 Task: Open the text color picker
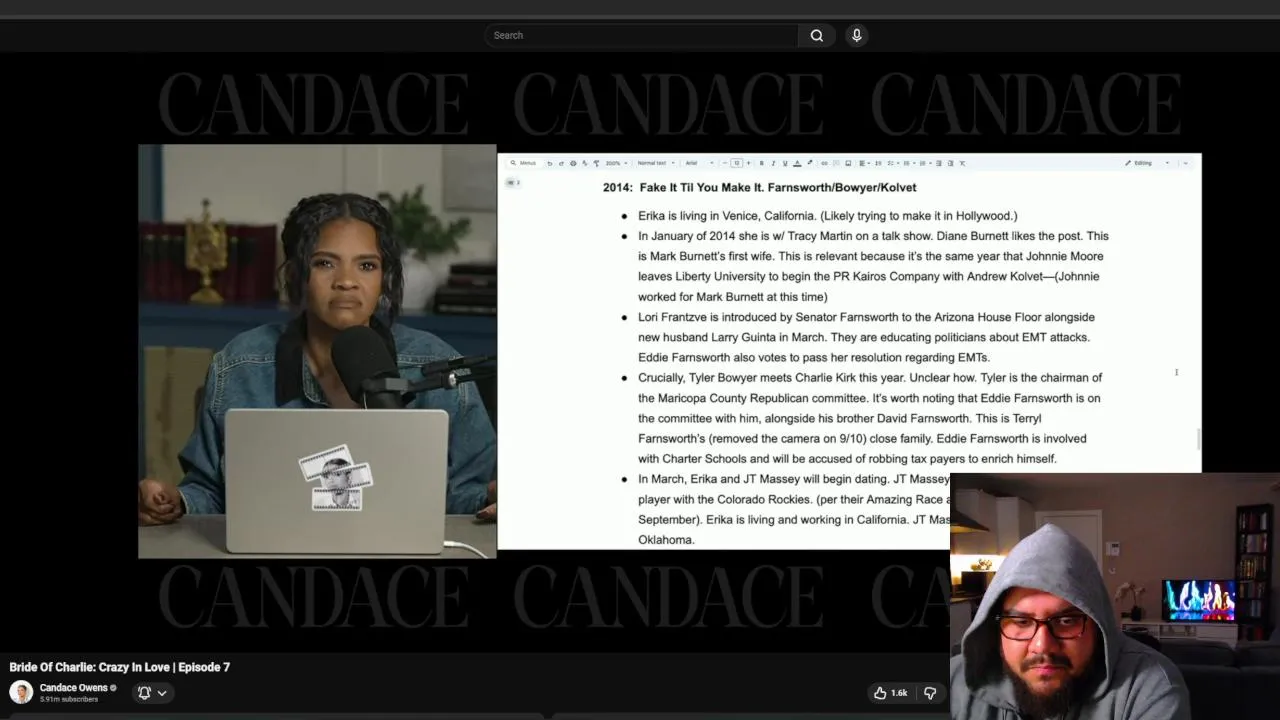(797, 163)
